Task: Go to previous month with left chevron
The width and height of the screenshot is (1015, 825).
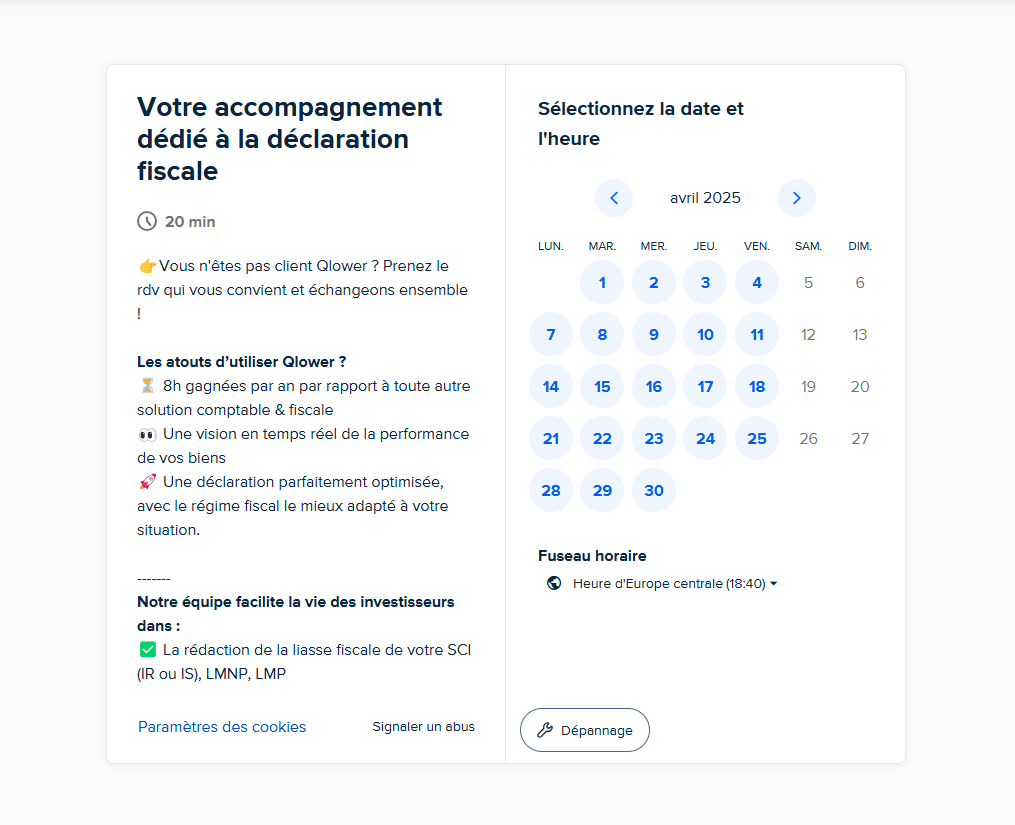Action: click(614, 198)
